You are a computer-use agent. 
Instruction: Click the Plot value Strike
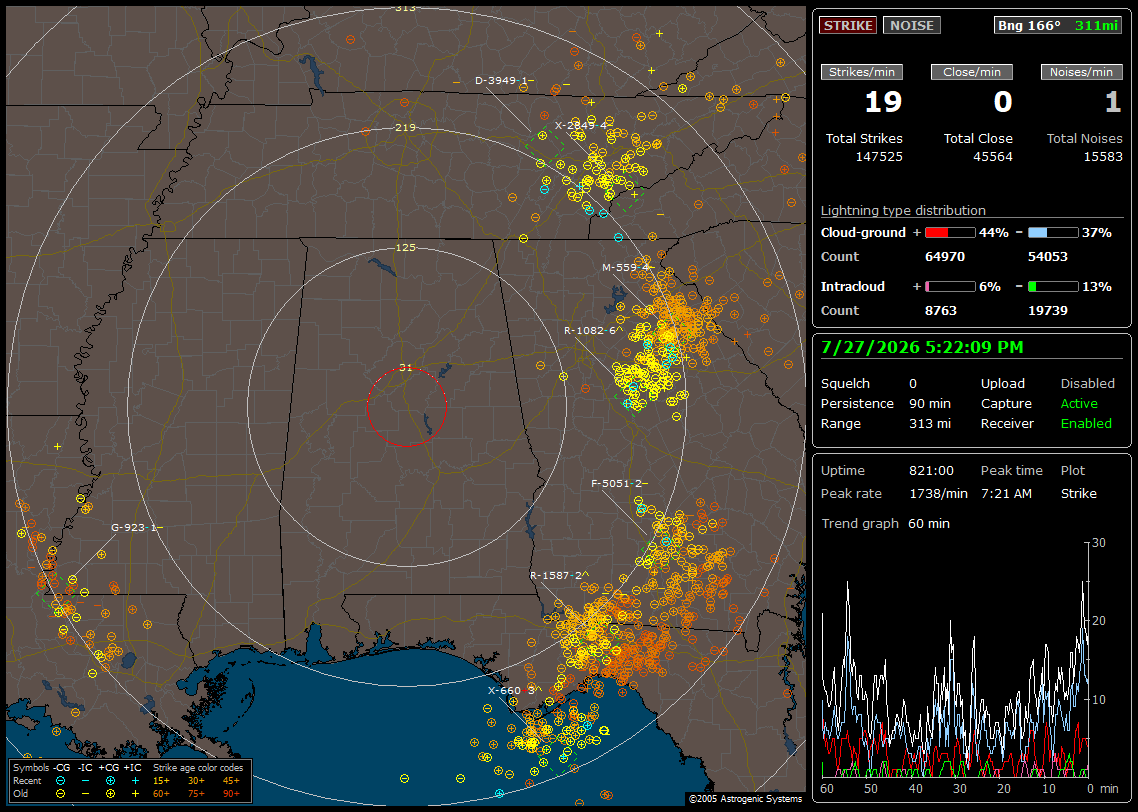1078,493
